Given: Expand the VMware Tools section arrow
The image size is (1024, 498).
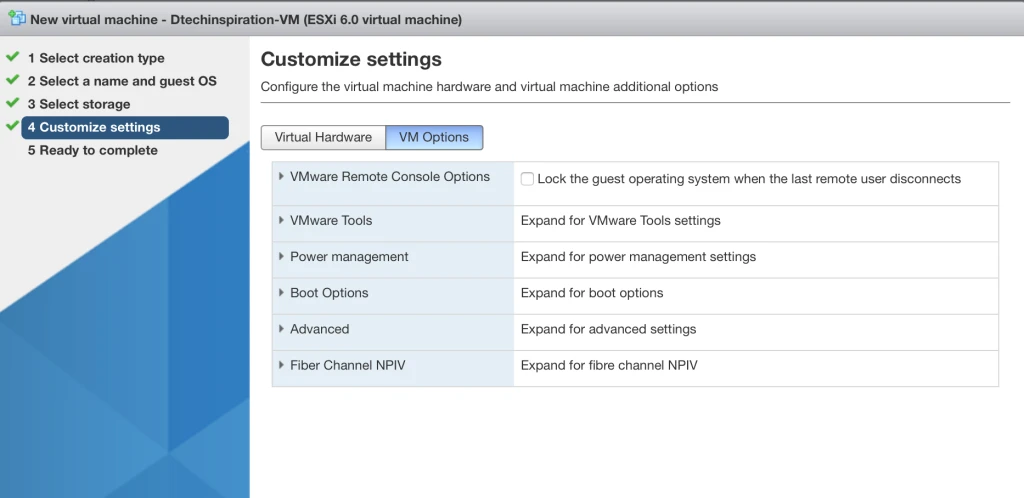Looking at the screenshot, I should point(281,220).
